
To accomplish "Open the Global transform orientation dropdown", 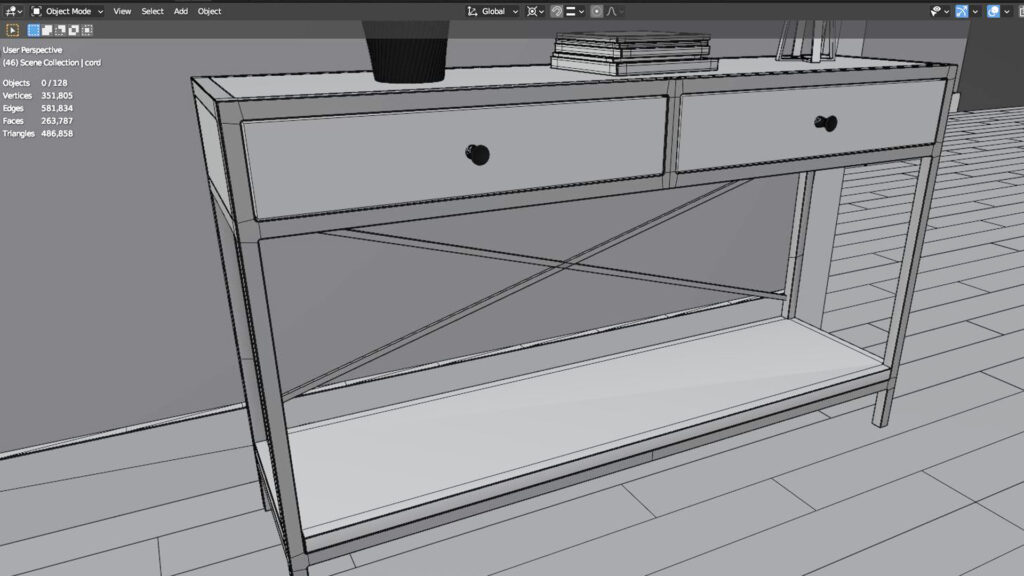I will point(493,11).
